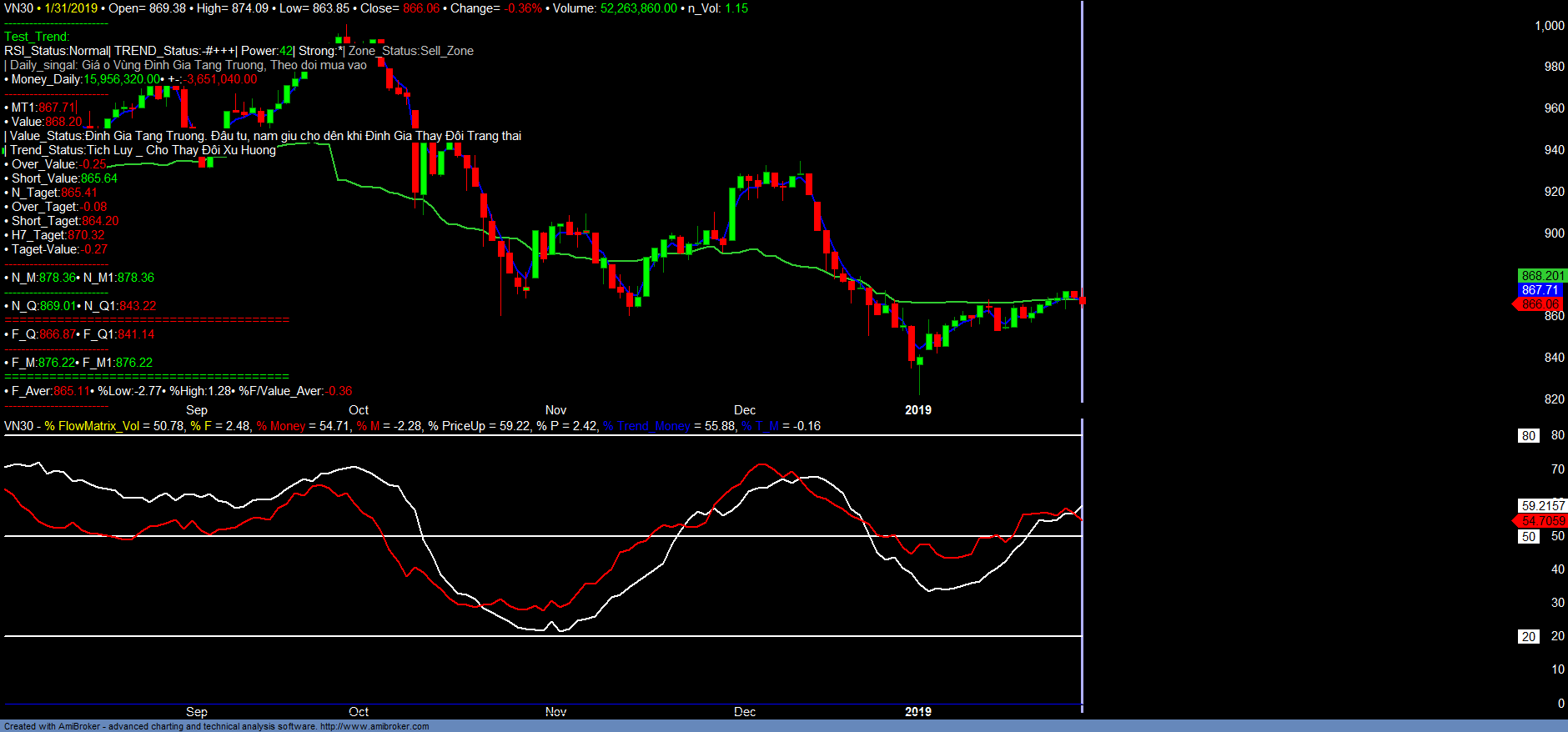Screen dimensions: 1568x732
Task: Click the blue 867.71 price tag
Action: [1540, 290]
